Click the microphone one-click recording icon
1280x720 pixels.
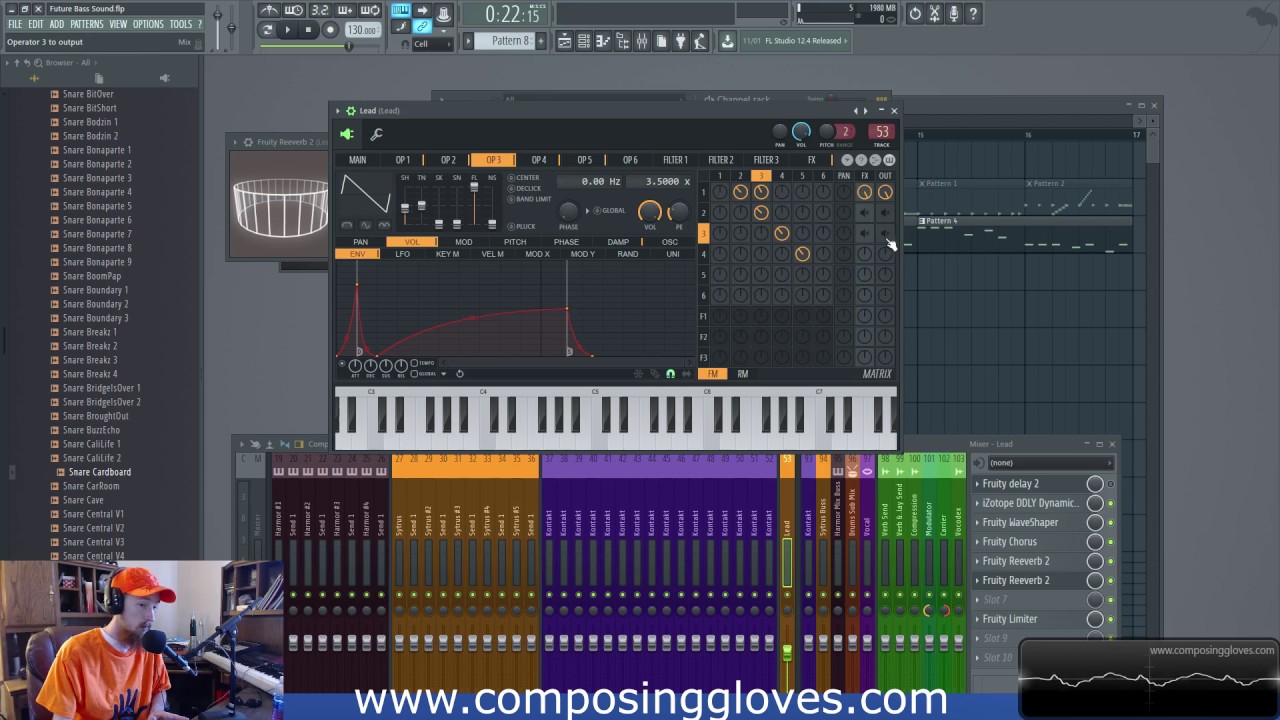953,14
